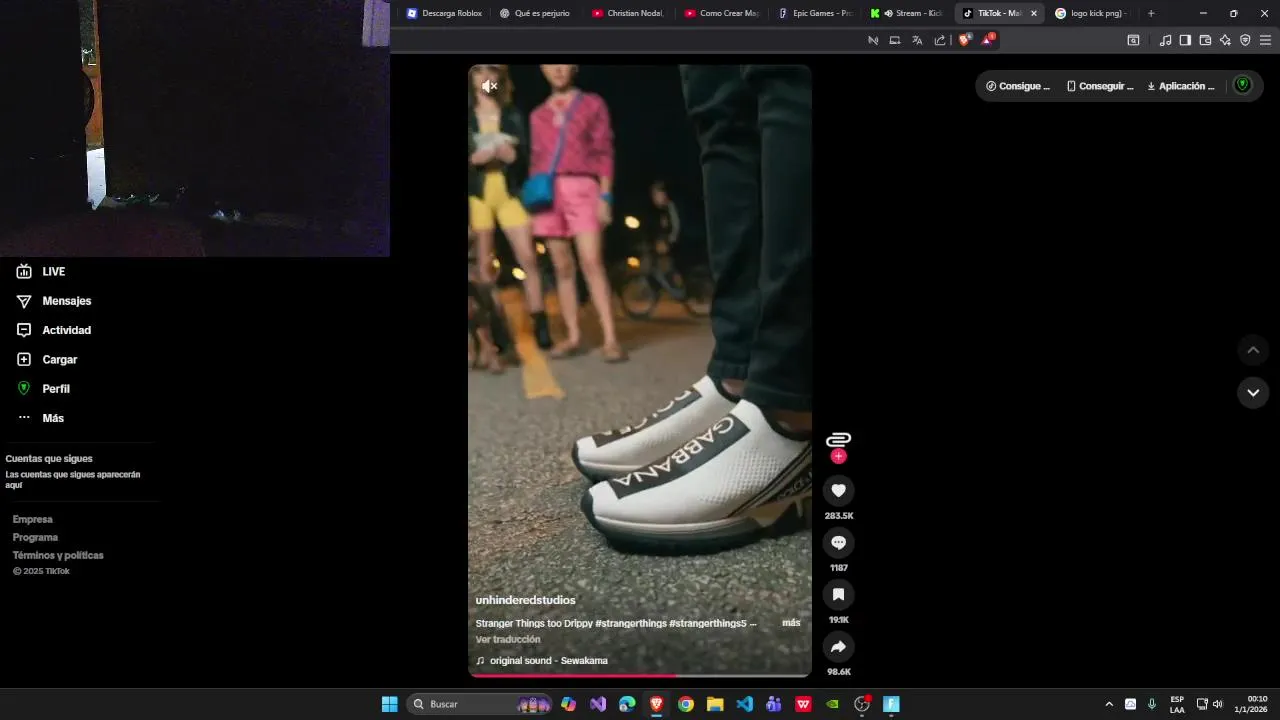This screenshot has height=720, width=1280.
Task: Like the video with heart icon
Action: pos(838,490)
